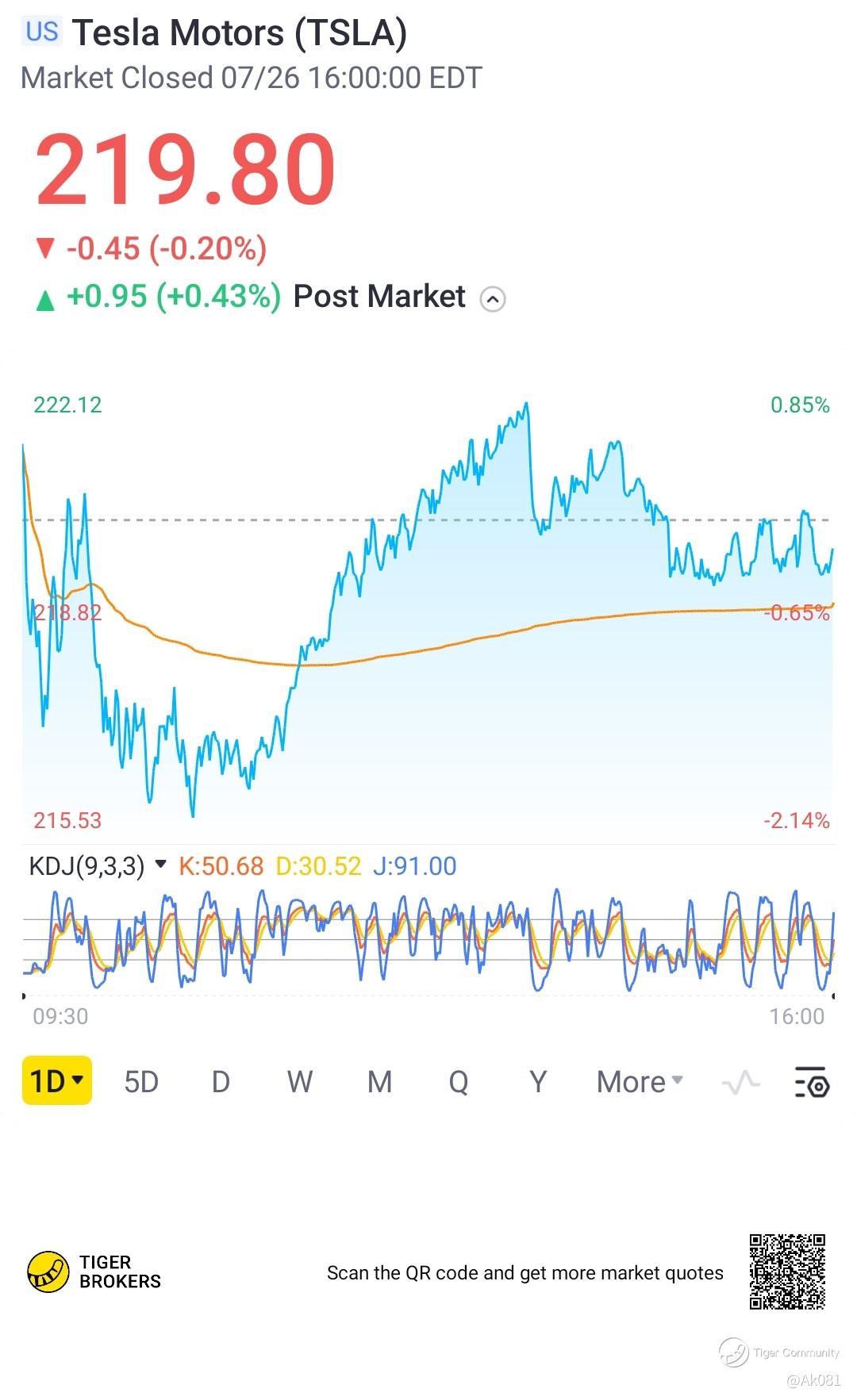Tap the Tiger Brokers logo
857x1400 pixels.
(48, 1272)
